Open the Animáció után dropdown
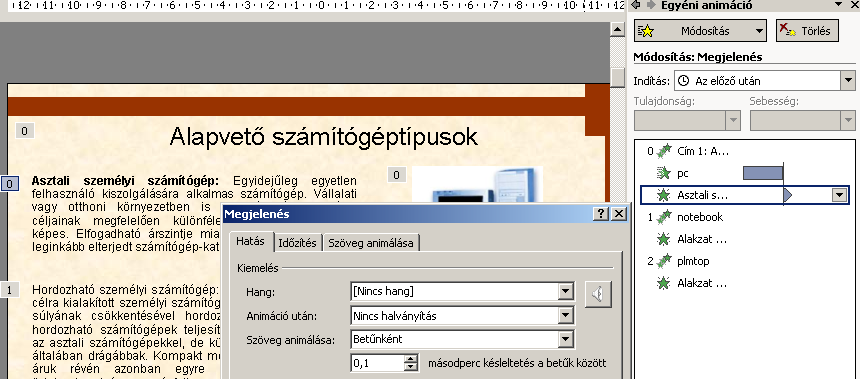The image size is (860, 379). 565,315
